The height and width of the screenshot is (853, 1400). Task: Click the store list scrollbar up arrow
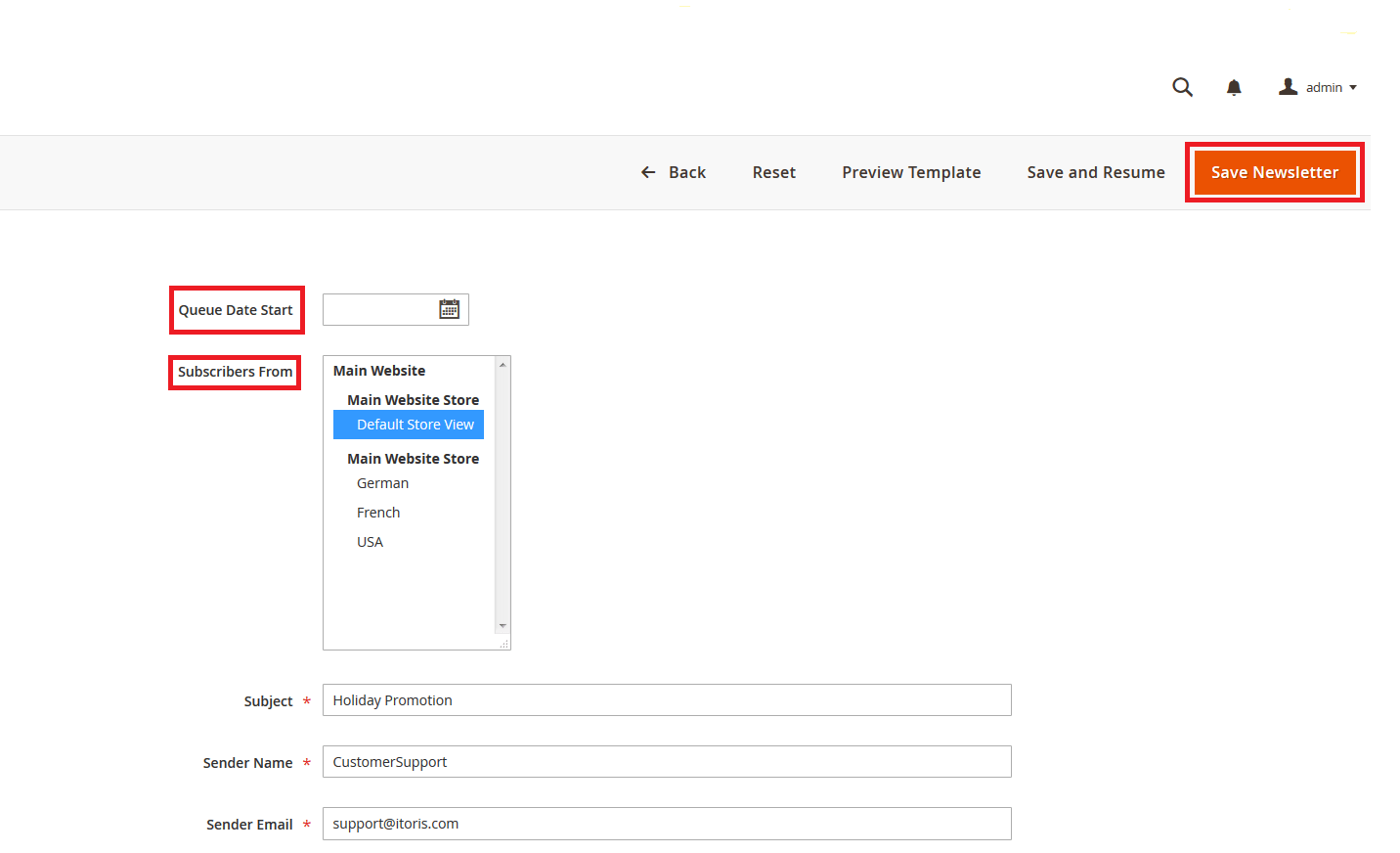[503, 365]
